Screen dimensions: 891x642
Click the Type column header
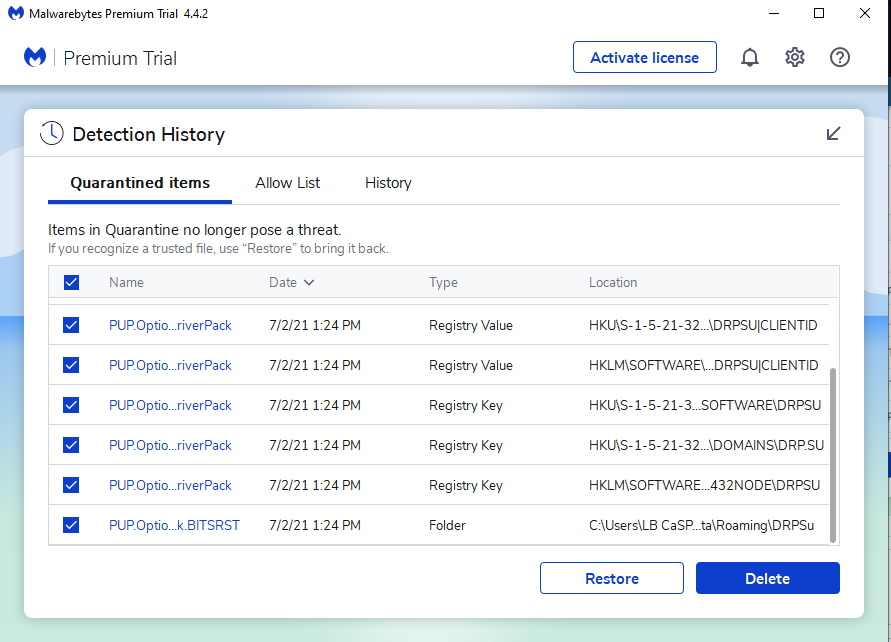tap(443, 282)
